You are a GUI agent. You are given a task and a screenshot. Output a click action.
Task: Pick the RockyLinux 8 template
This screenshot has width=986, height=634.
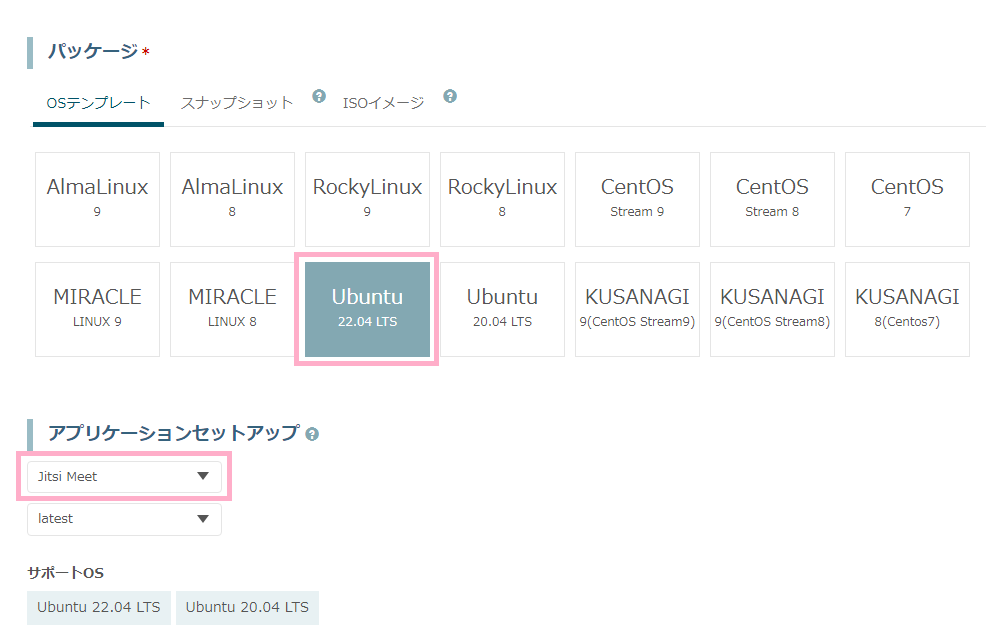[502, 199]
